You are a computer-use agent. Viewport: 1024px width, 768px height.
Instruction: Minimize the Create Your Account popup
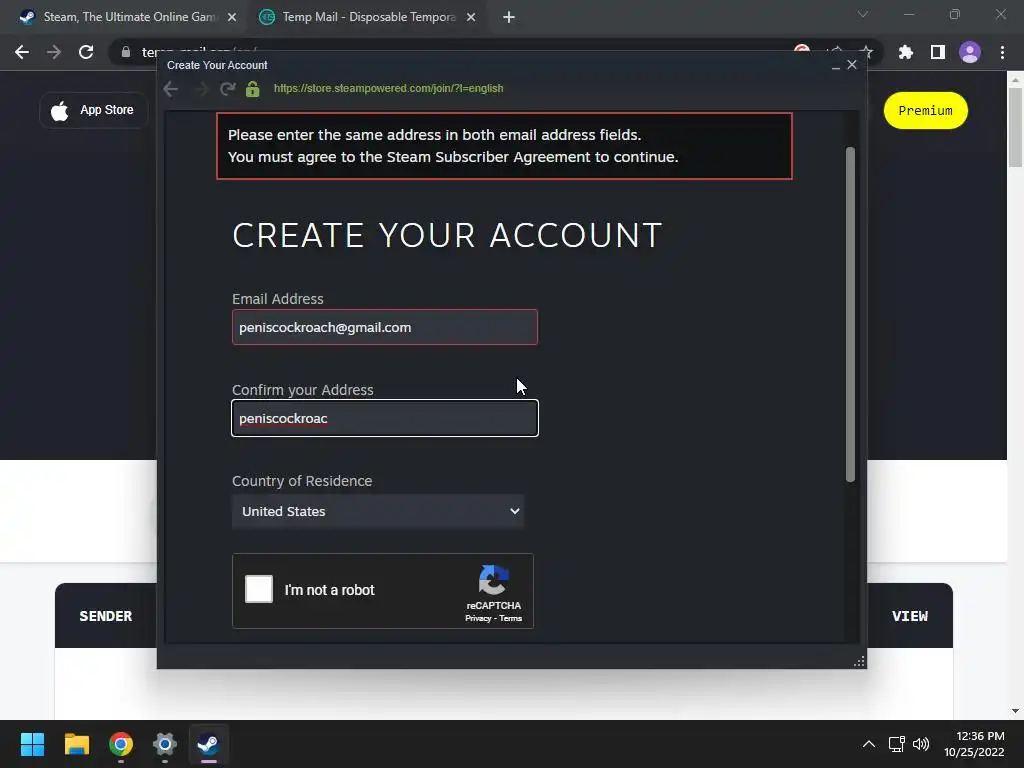[835, 65]
